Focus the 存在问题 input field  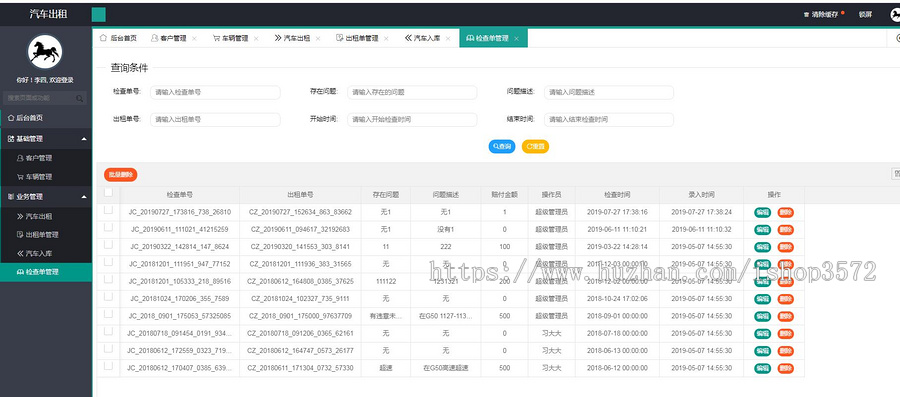point(412,92)
